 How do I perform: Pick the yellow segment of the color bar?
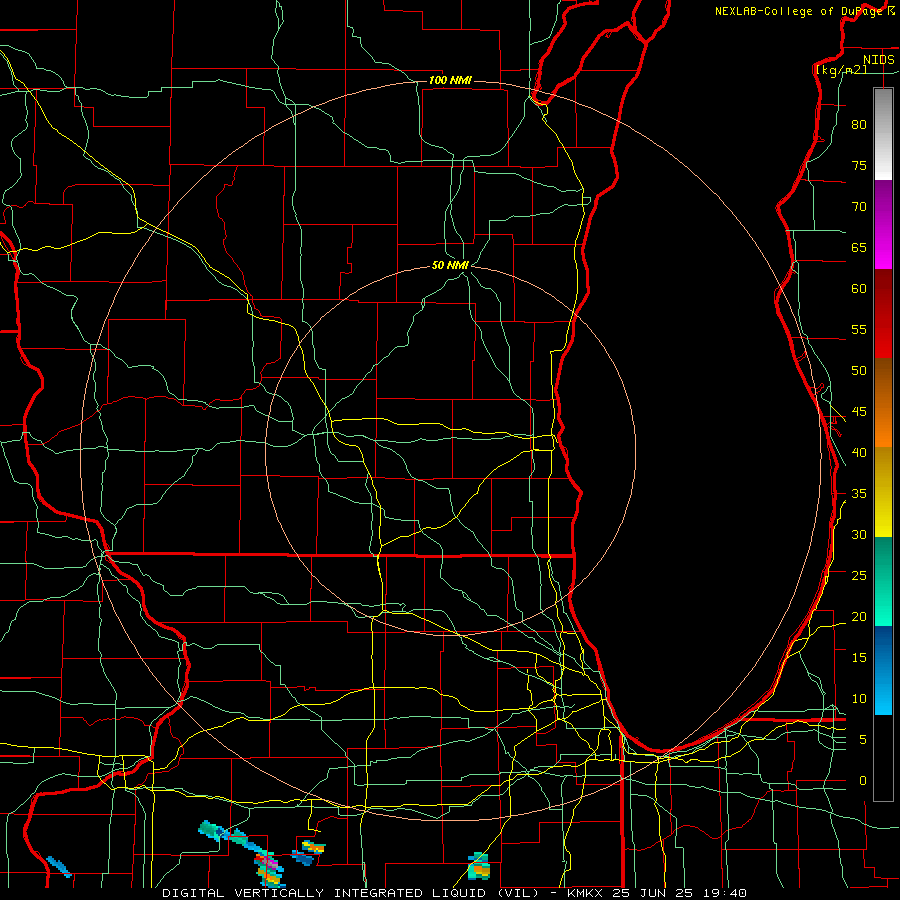[x=883, y=492]
